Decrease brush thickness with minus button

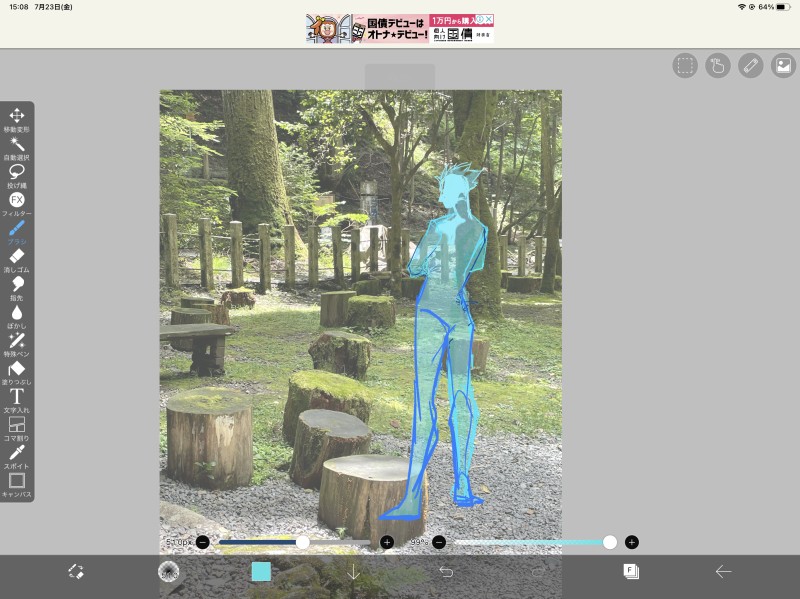pos(203,542)
